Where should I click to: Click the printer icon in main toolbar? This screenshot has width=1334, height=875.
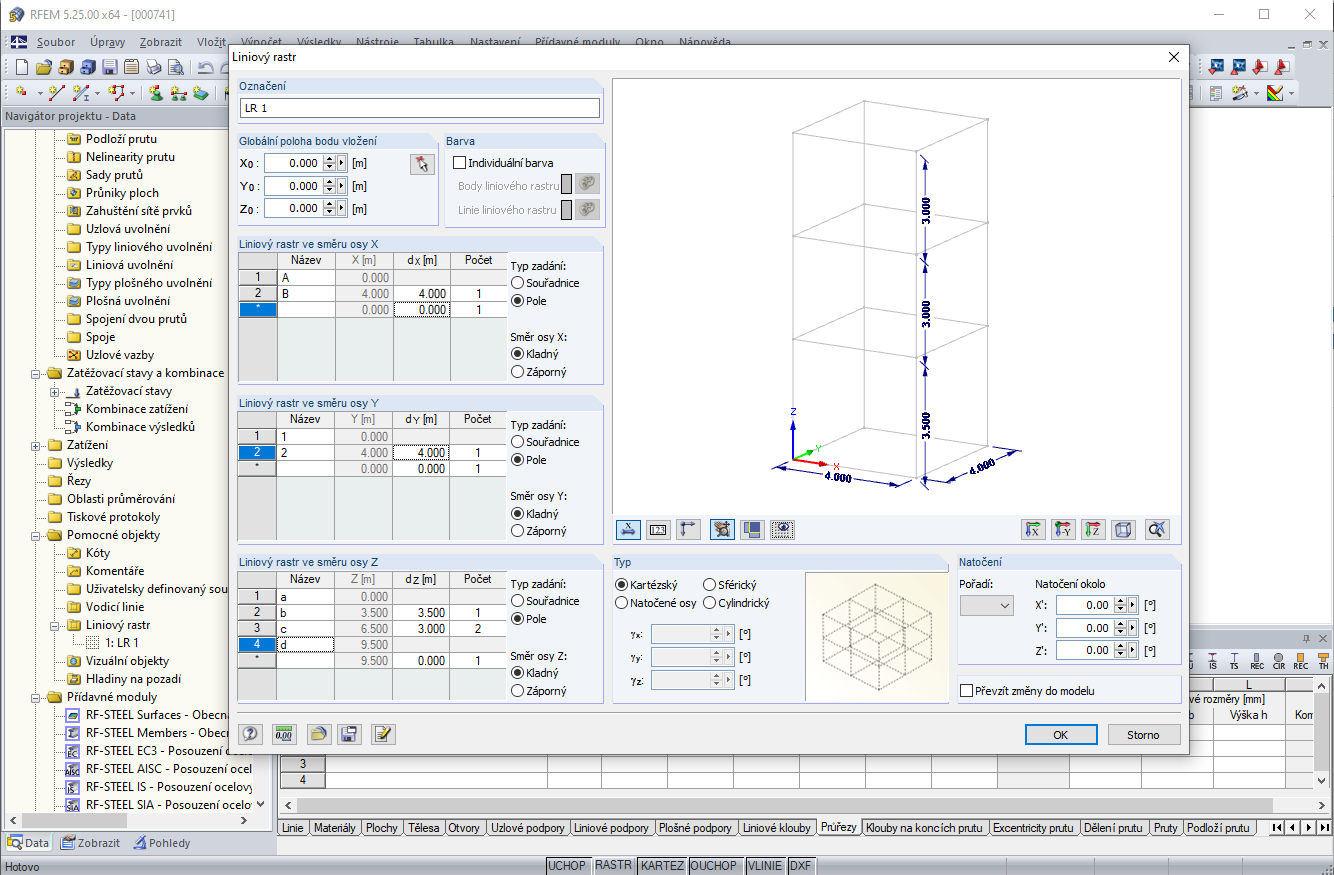coord(154,67)
